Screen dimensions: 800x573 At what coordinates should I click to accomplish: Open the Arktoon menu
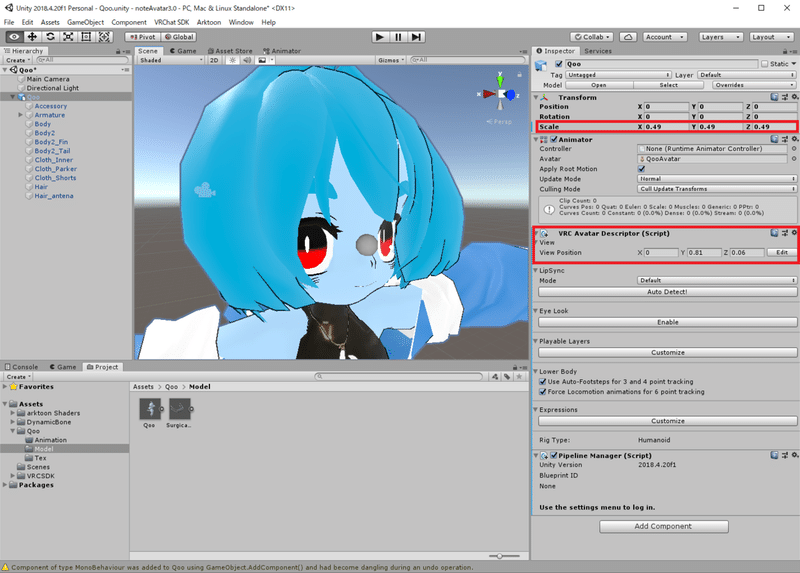tap(209, 22)
